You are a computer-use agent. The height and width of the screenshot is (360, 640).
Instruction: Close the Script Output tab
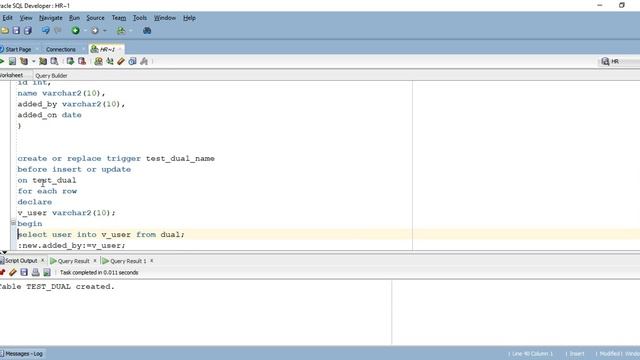tap(42, 260)
